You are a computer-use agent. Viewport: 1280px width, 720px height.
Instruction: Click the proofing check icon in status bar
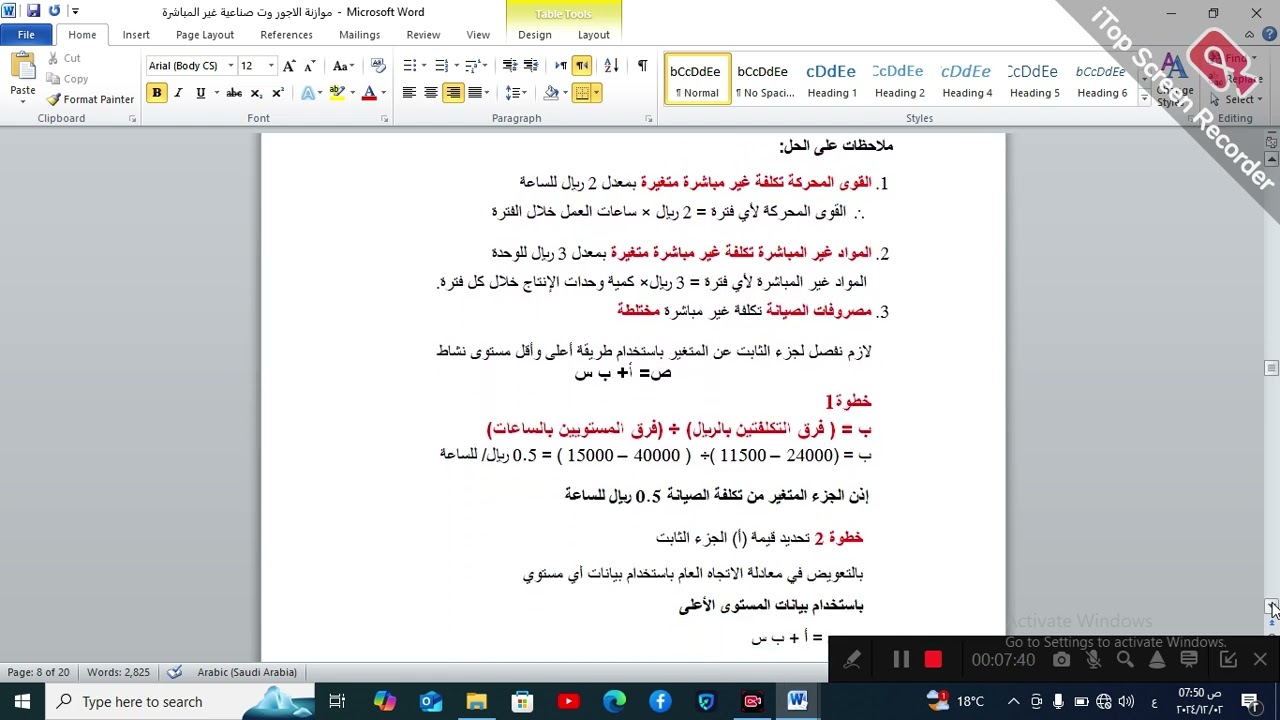point(175,672)
